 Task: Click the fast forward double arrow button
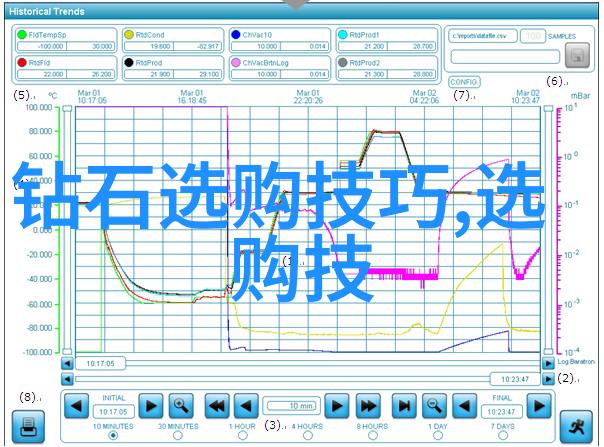[368, 405]
